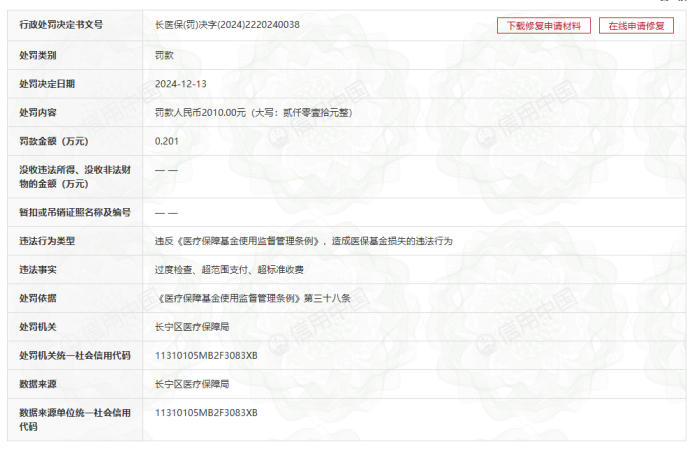
Task: Click the 处罚内容 label
Action: (x=38, y=113)
